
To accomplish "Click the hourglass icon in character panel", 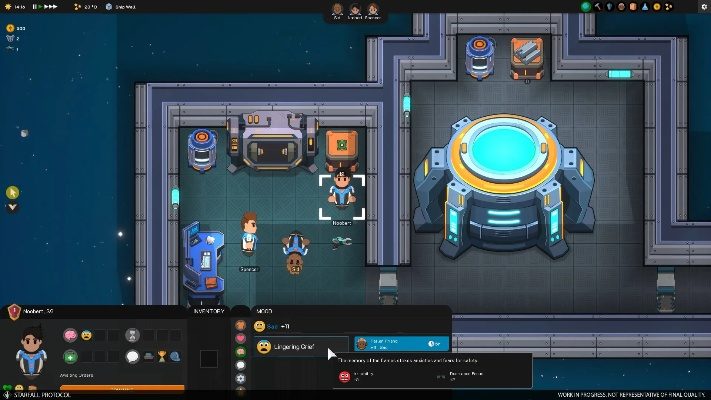I will pos(133,336).
